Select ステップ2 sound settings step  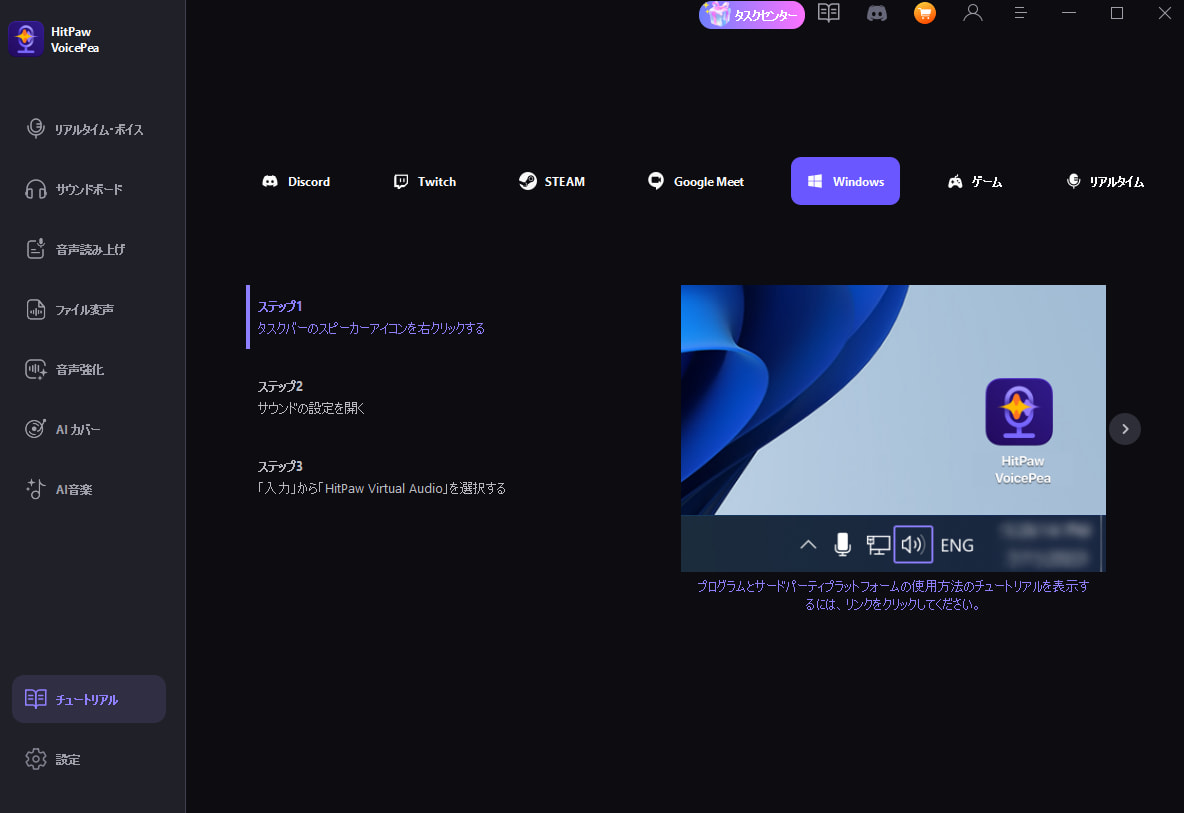point(310,397)
